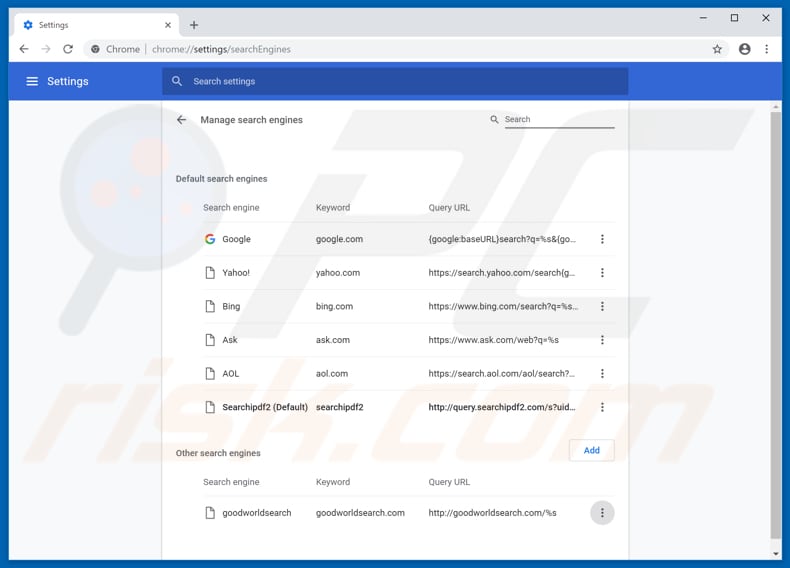Open a new browser tab

point(194,25)
